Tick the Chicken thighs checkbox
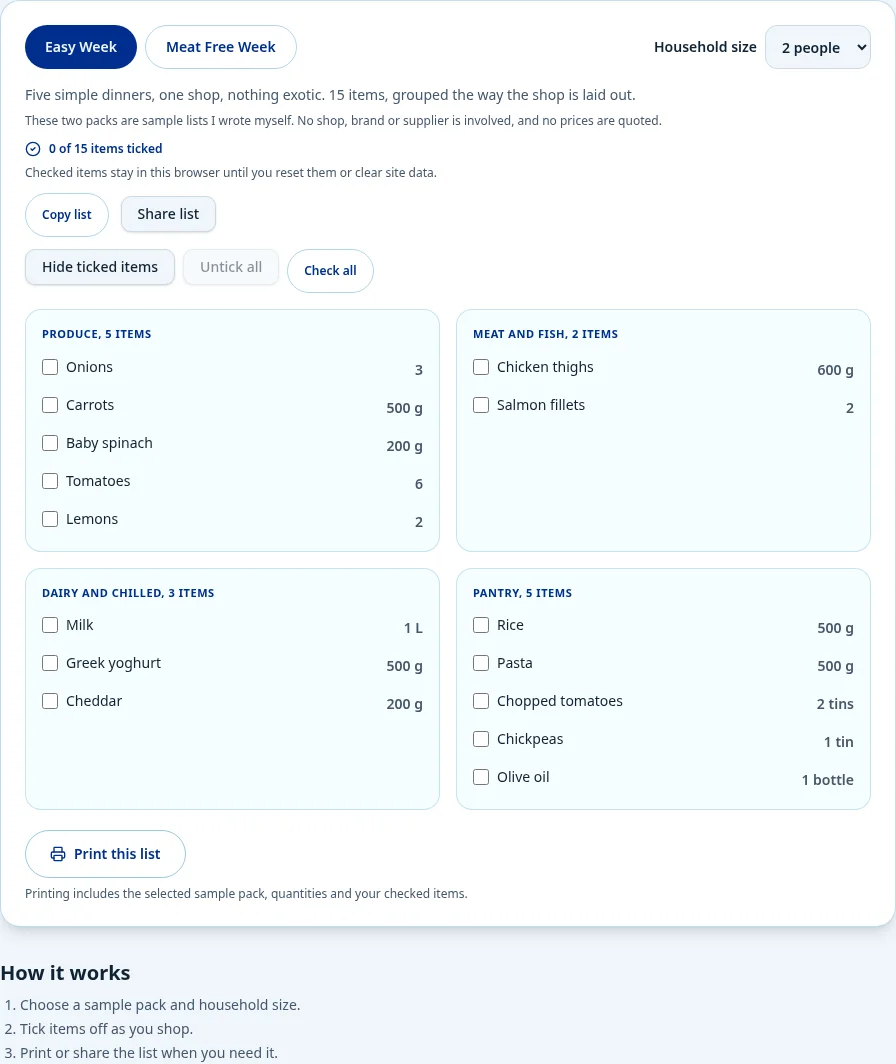This screenshot has height=1064, width=896. [481, 367]
